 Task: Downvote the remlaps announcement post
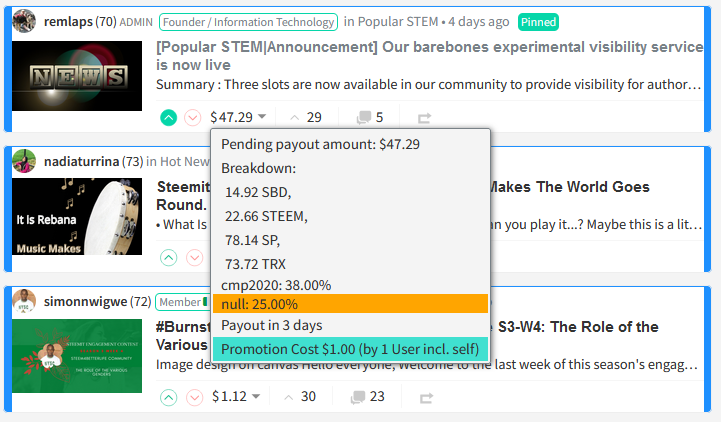[193, 118]
